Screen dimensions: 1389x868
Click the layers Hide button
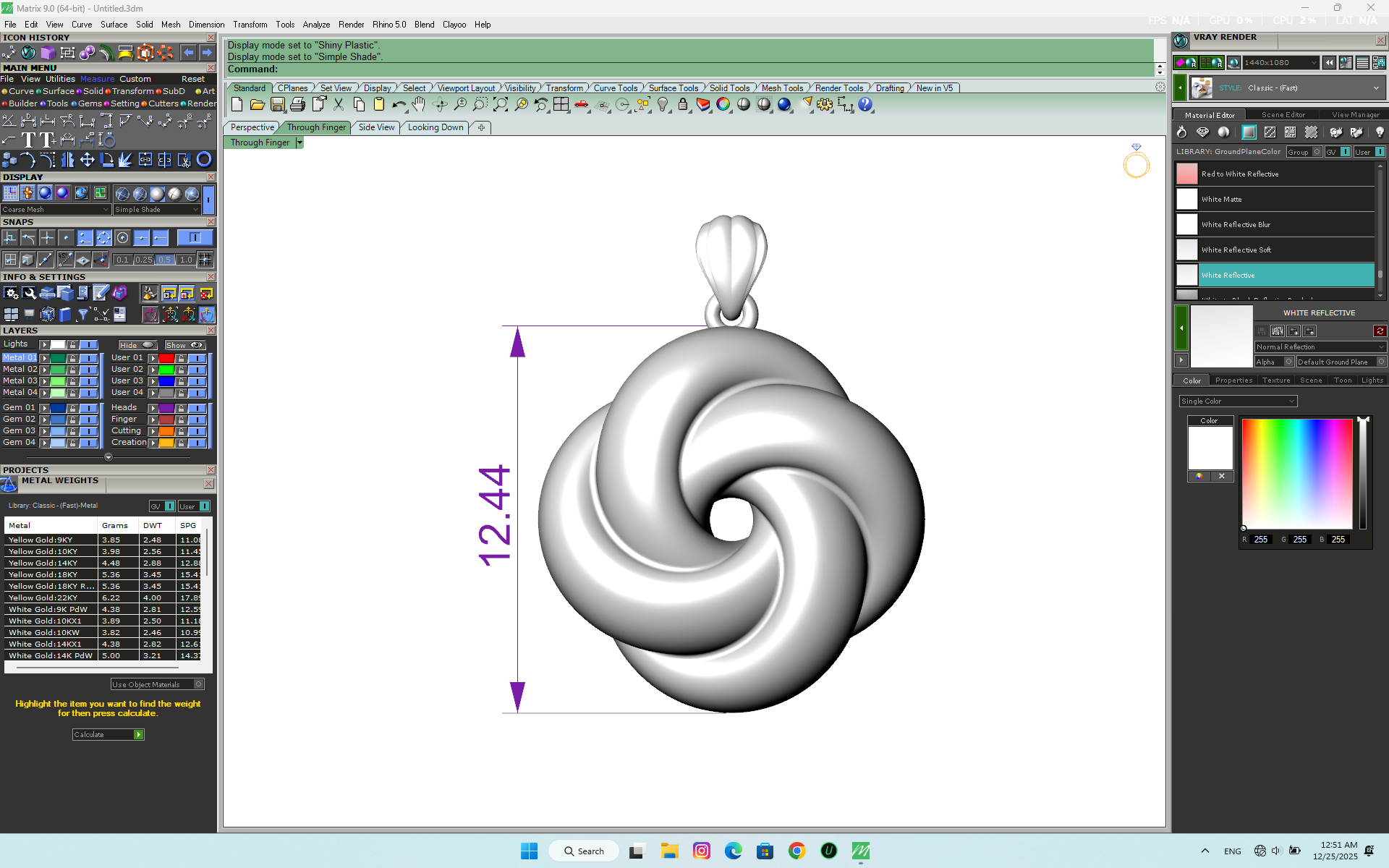(137, 345)
